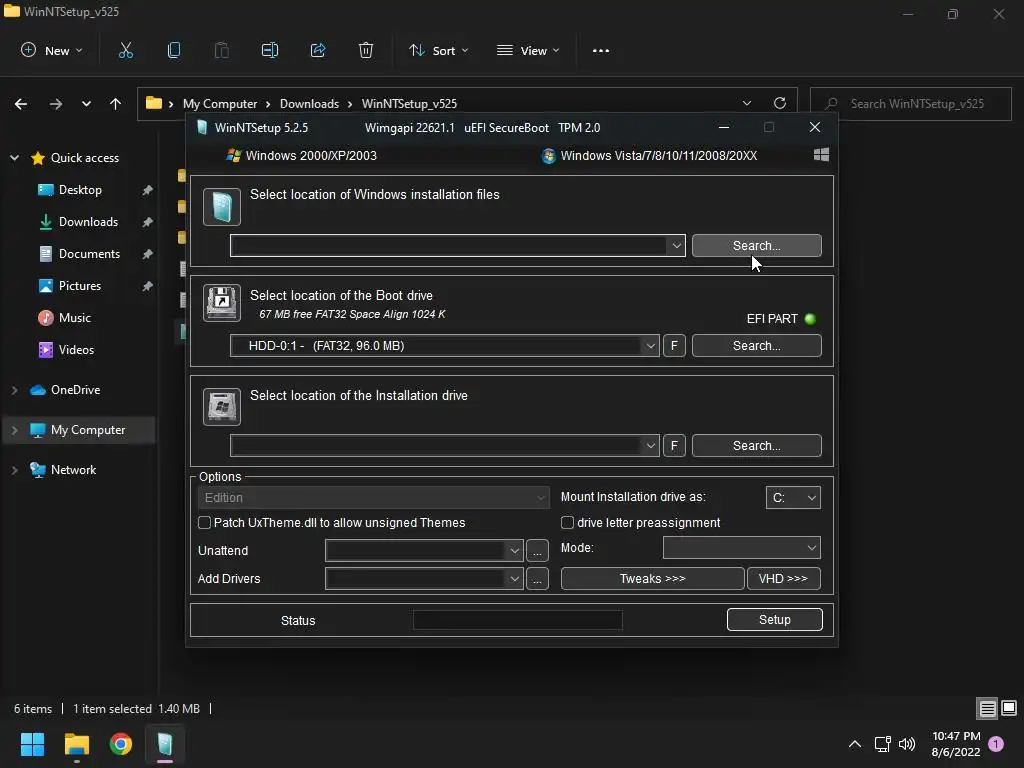
Task: Show hidden system tray icons
Action: tap(854, 744)
